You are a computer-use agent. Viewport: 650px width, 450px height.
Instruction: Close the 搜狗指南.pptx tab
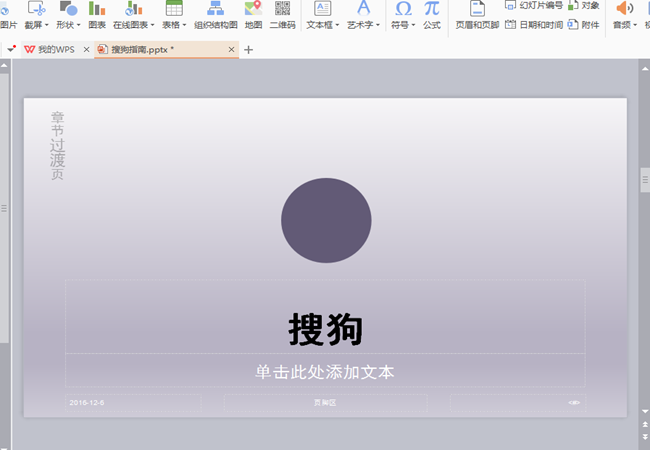pos(231,50)
